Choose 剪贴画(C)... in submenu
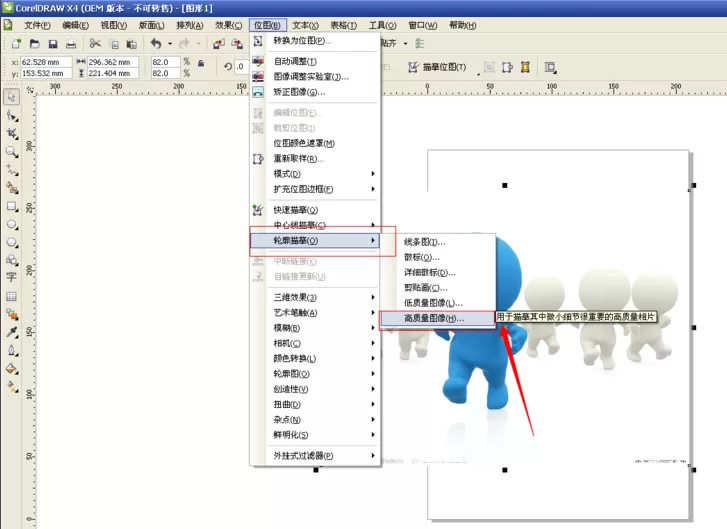 tap(437, 288)
